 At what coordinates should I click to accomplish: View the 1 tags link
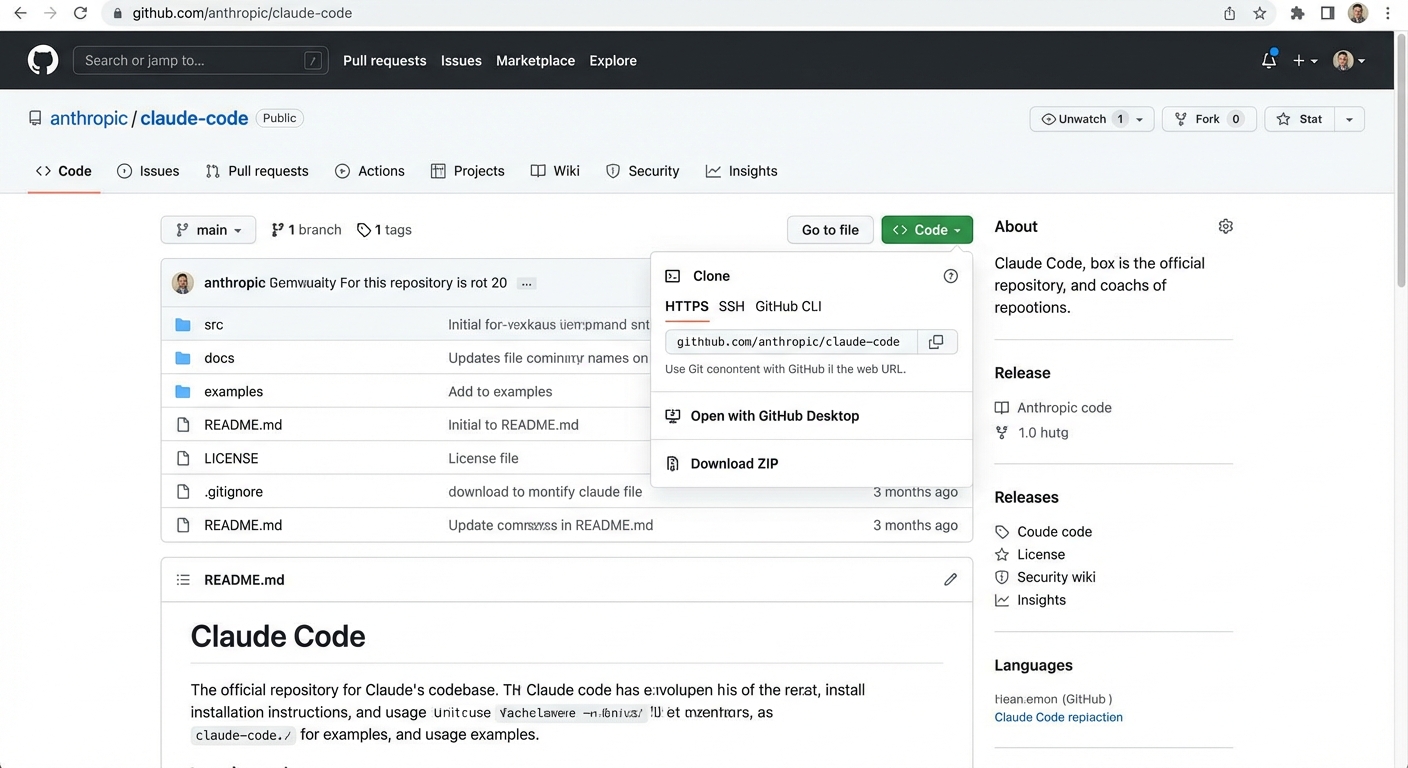(x=384, y=230)
